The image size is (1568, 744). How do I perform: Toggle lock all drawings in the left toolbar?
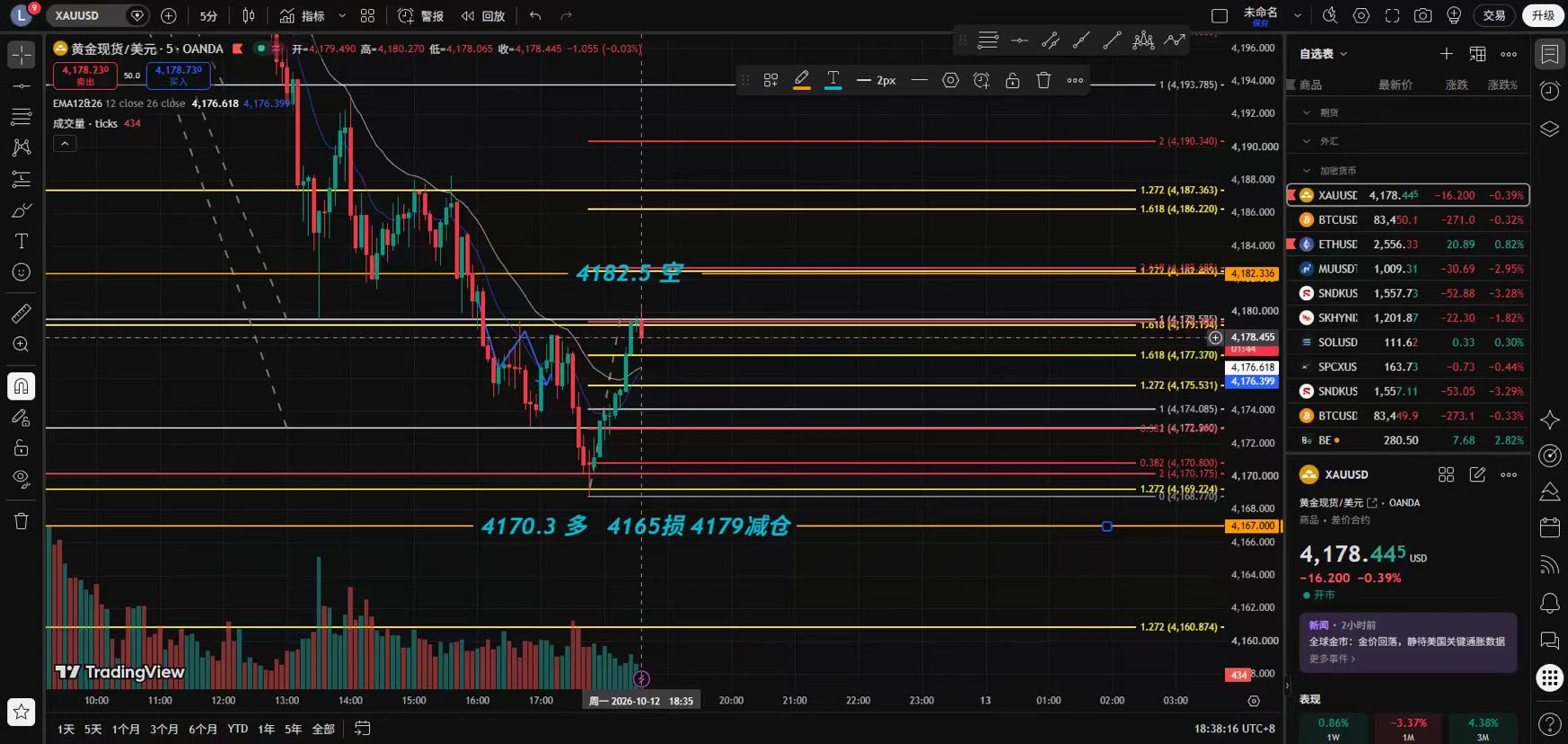22,447
